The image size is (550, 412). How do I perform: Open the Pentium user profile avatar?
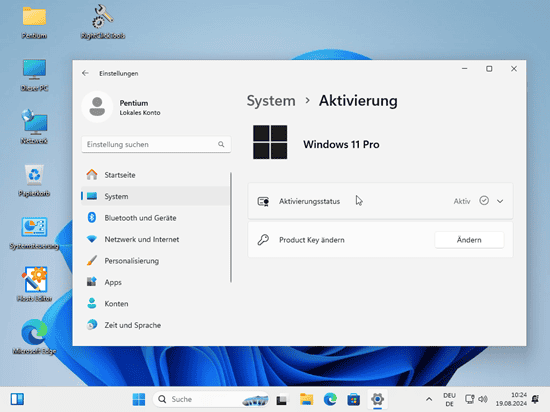pos(97,107)
